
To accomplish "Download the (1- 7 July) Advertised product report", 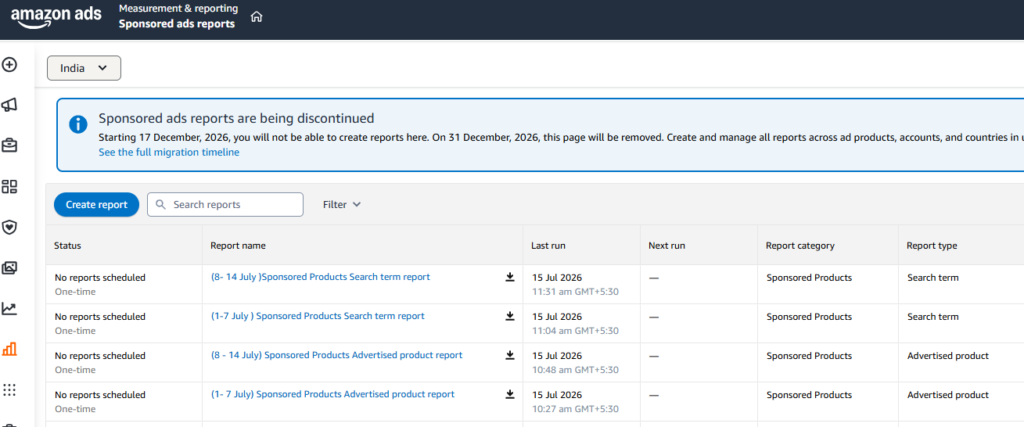I will pyautogui.click(x=510, y=394).
